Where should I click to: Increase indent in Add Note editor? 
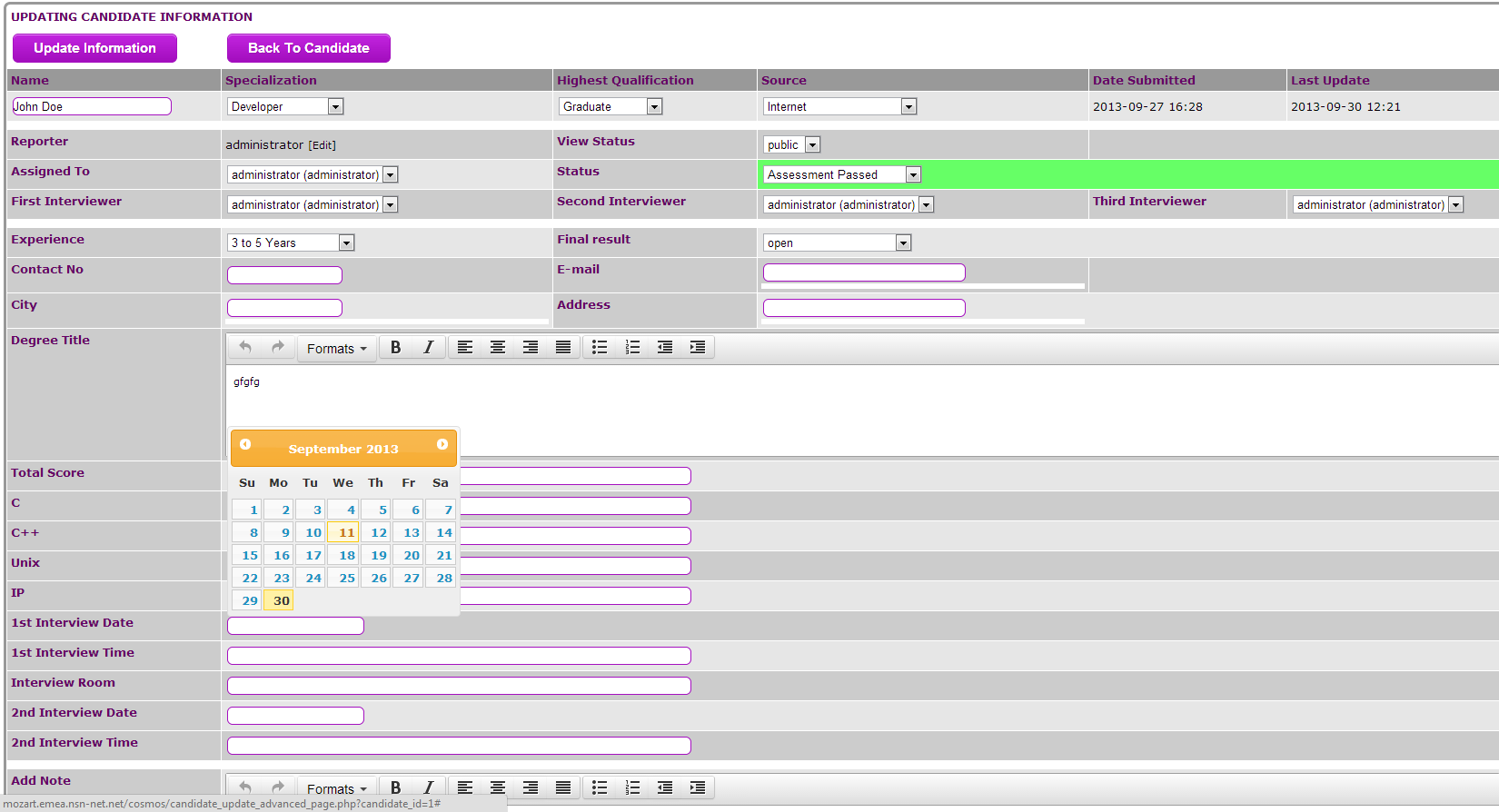tap(698, 787)
